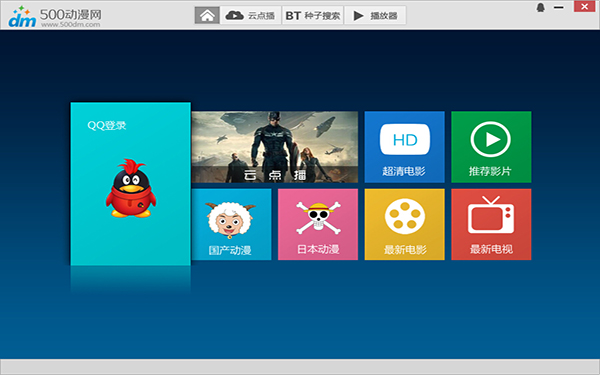
Task: Open the 最新电影 film reel tile
Action: [x=404, y=224]
